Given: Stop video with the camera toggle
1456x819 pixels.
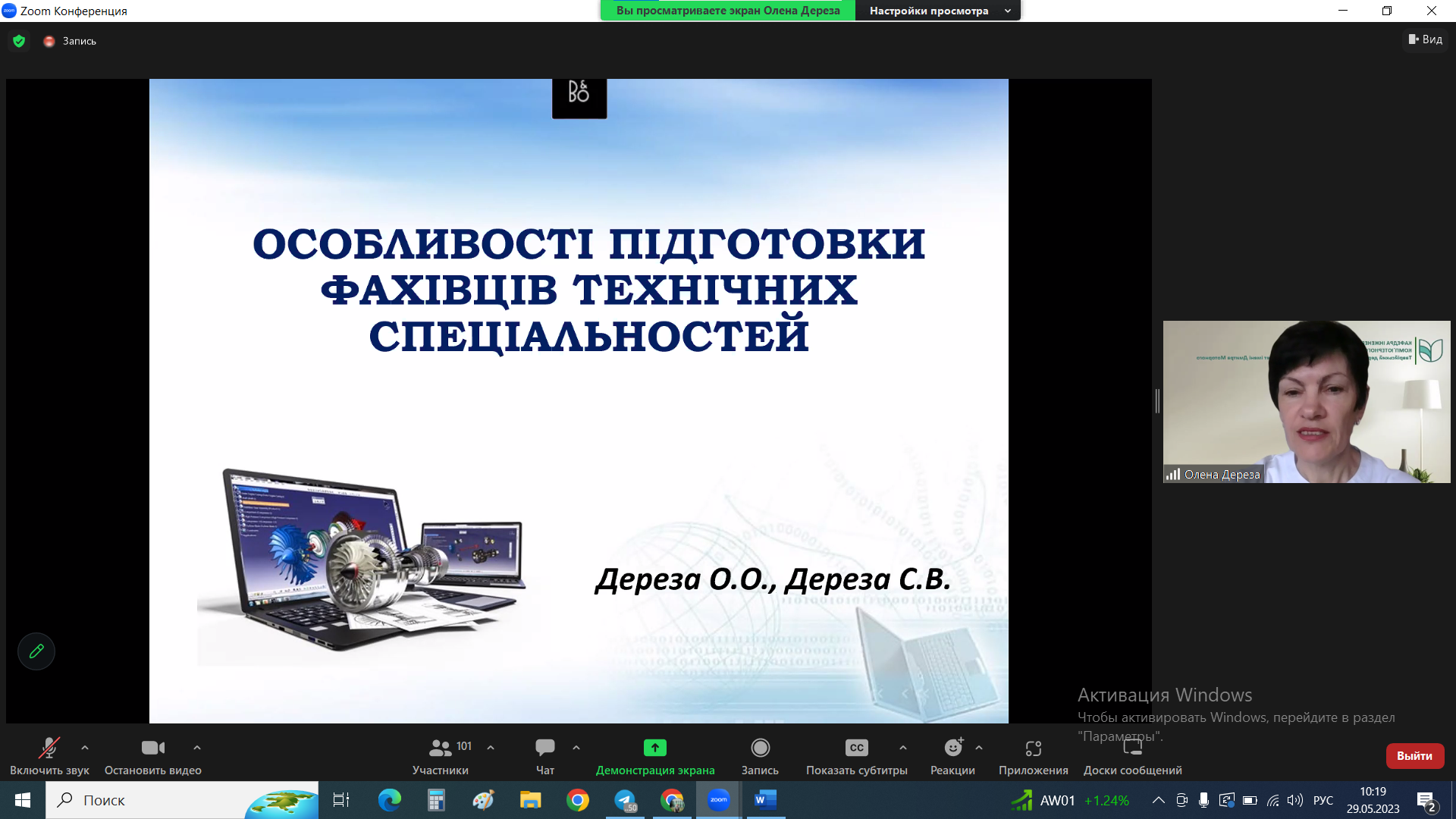Looking at the screenshot, I should click(x=152, y=748).
